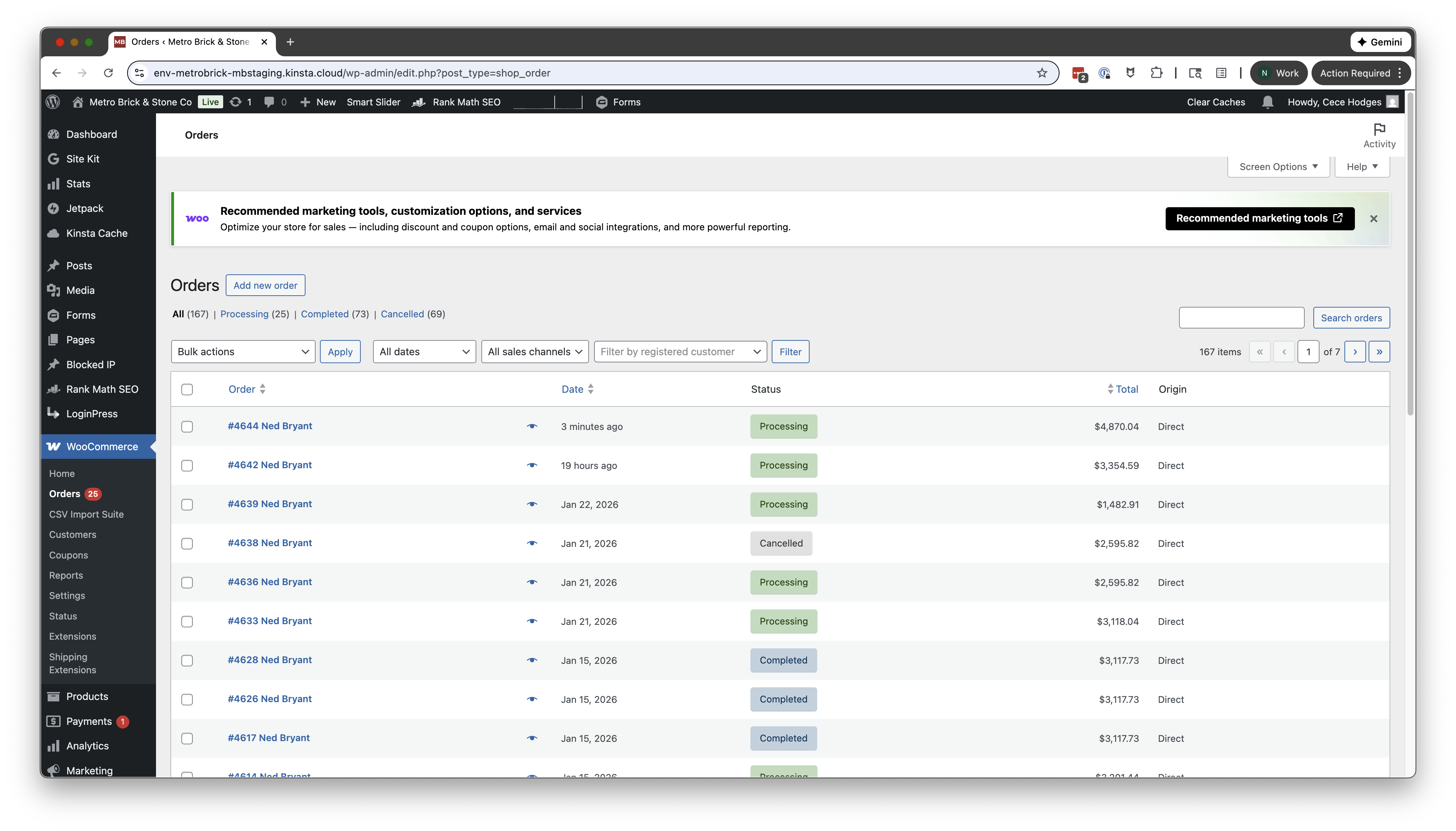Select the Jetpack sidebar icon

(x=53, y=208)
